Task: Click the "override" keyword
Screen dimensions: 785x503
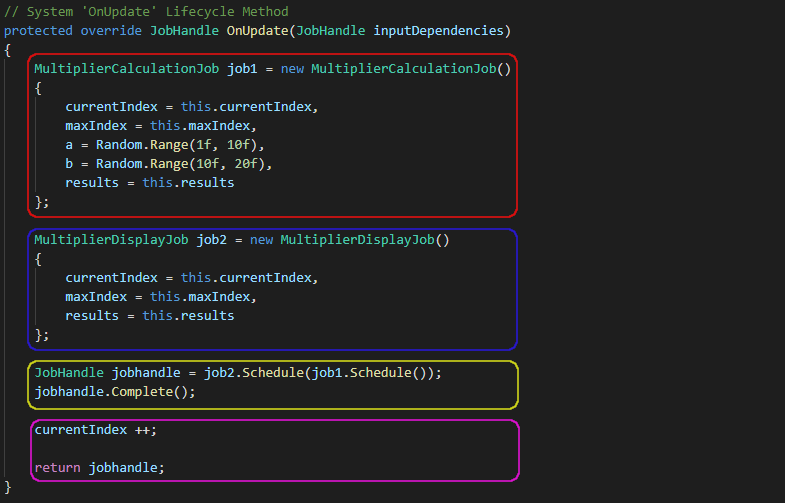Action: click(111, 31)
